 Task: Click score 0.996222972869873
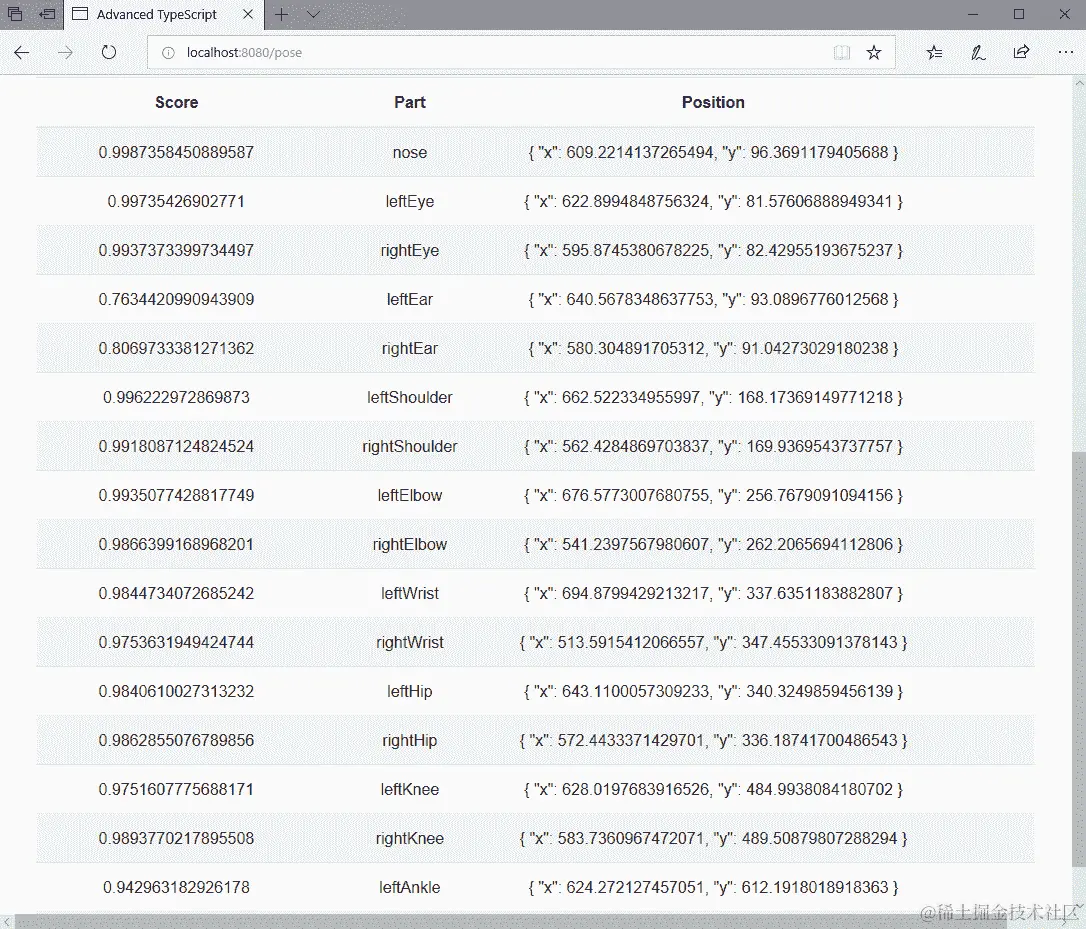tap(177, 398)
